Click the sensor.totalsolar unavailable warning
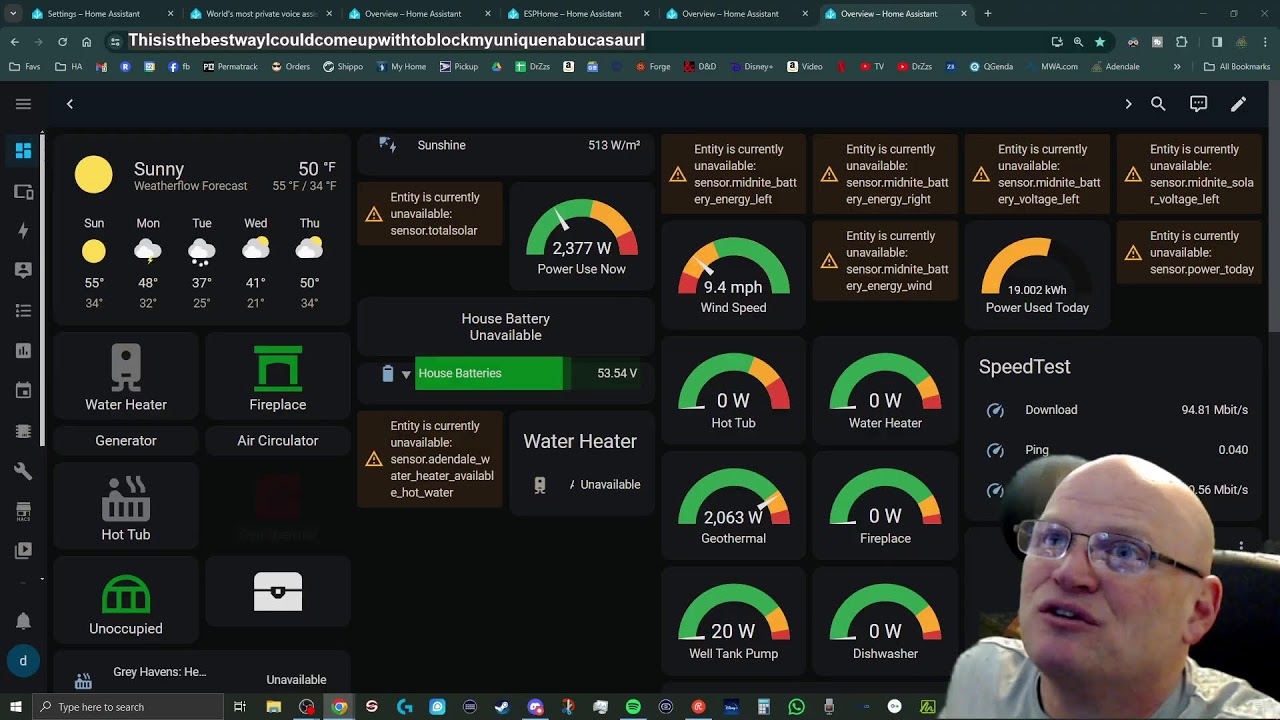Screen dimensions: 1280x720 (x=430, y=214)
